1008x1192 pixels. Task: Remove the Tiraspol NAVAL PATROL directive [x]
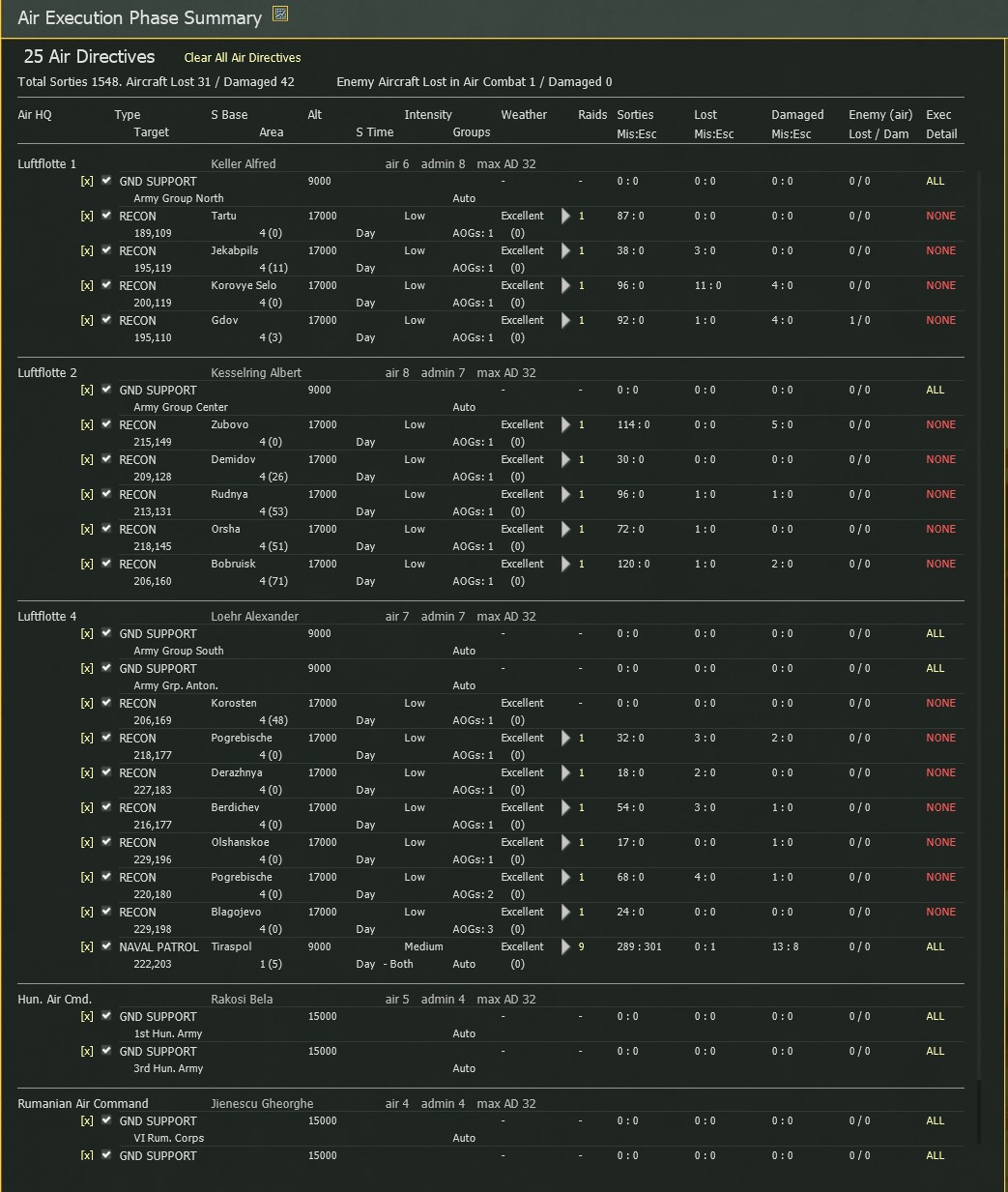point(87,947)
